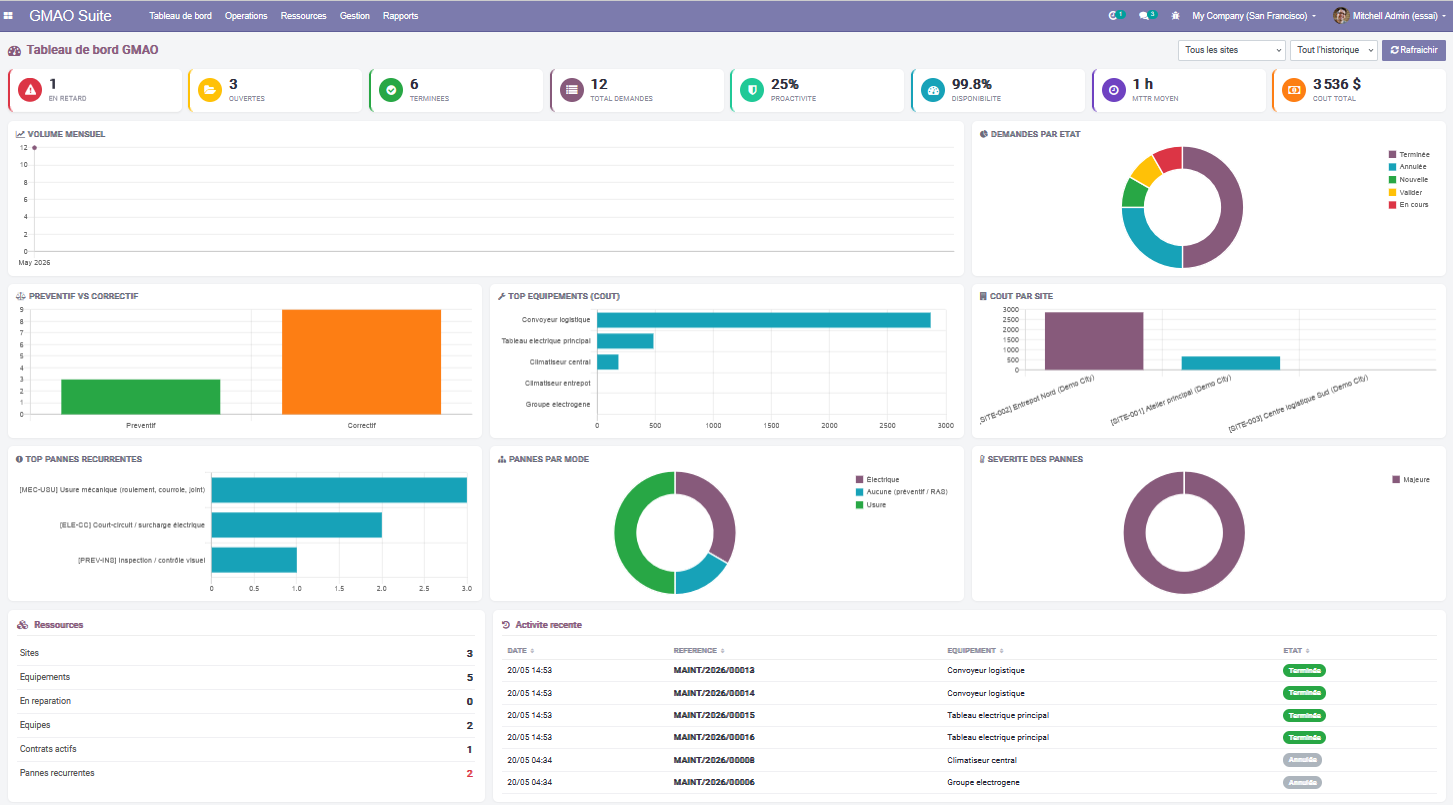1453x805 pixels.
Task: Toggle the Annulée legend entry in Demandes par Etat
Action: 1408,167
